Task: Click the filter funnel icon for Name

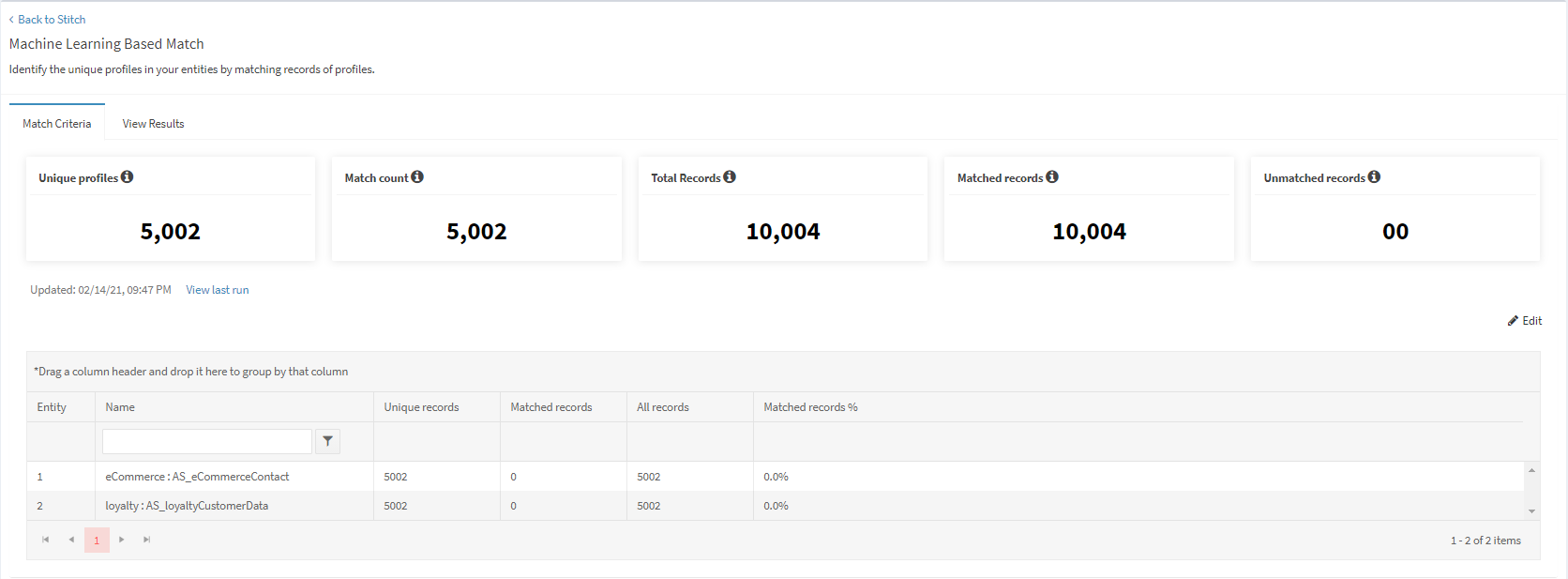Action: point(327,441)
